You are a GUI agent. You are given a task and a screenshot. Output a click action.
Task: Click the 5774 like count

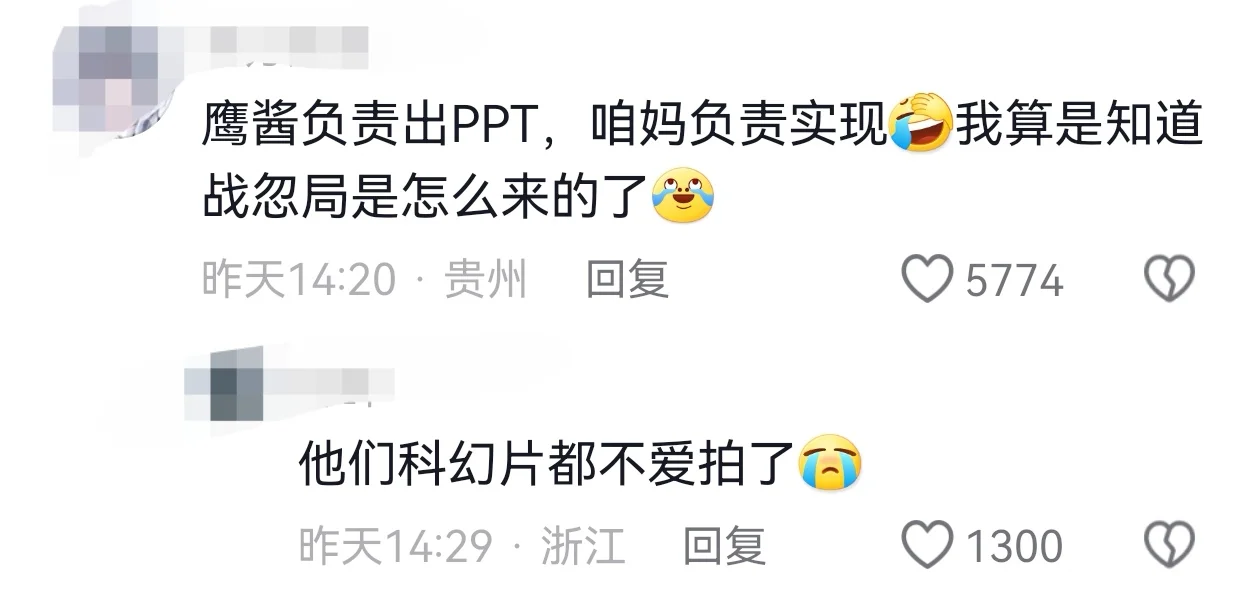coord(1014,281)
